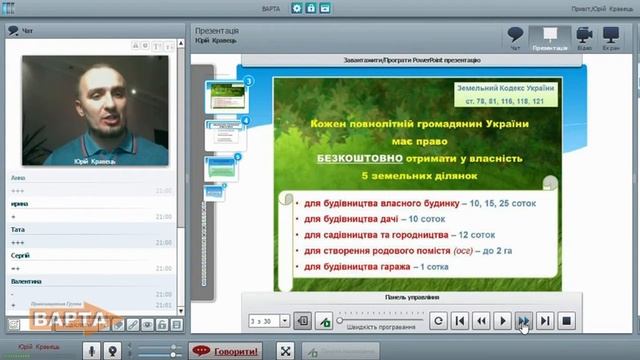Start playback with the play button
Image resolution: width=640 pixels, height=360 pixels.
click(502, 321)
